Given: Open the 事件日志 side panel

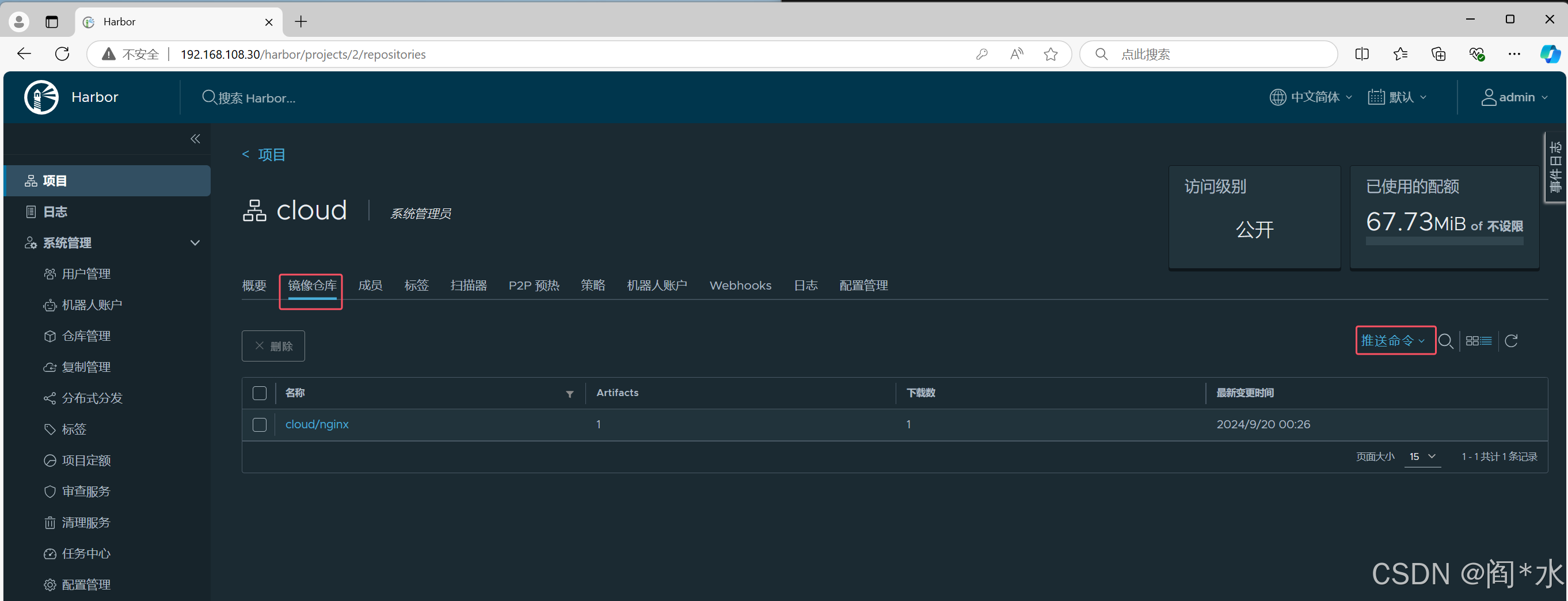Looking at the screenshot, I should [1555, 167].
